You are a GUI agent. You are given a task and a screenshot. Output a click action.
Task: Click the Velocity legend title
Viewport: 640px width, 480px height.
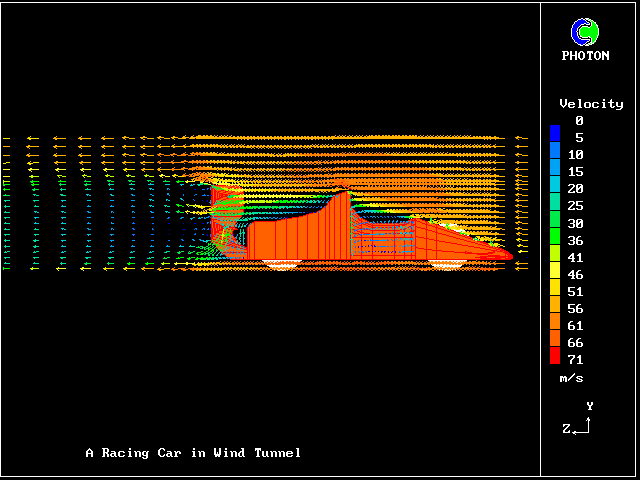click(590, 104)
